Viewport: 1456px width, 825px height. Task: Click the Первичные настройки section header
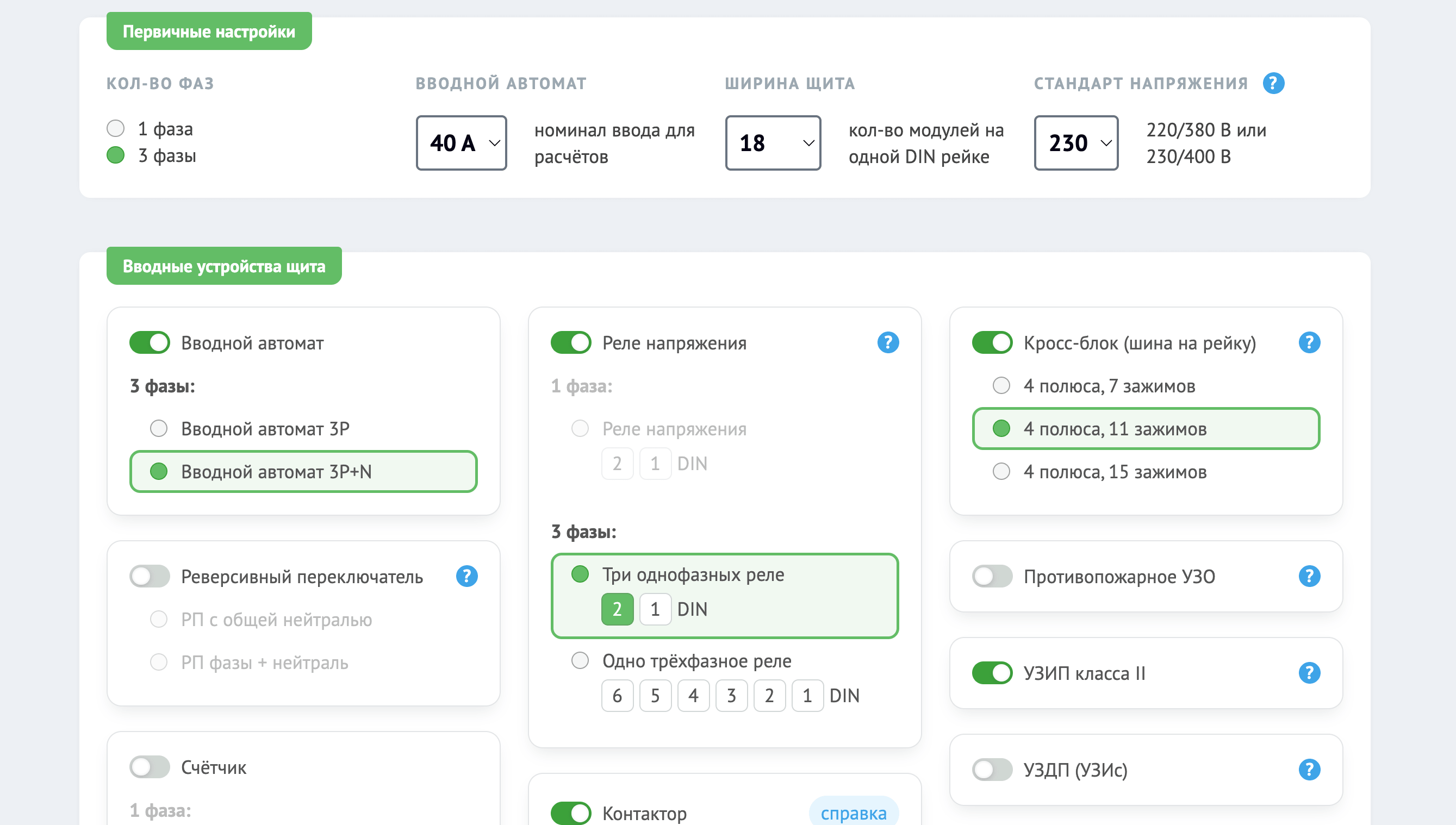click(209, 31)
